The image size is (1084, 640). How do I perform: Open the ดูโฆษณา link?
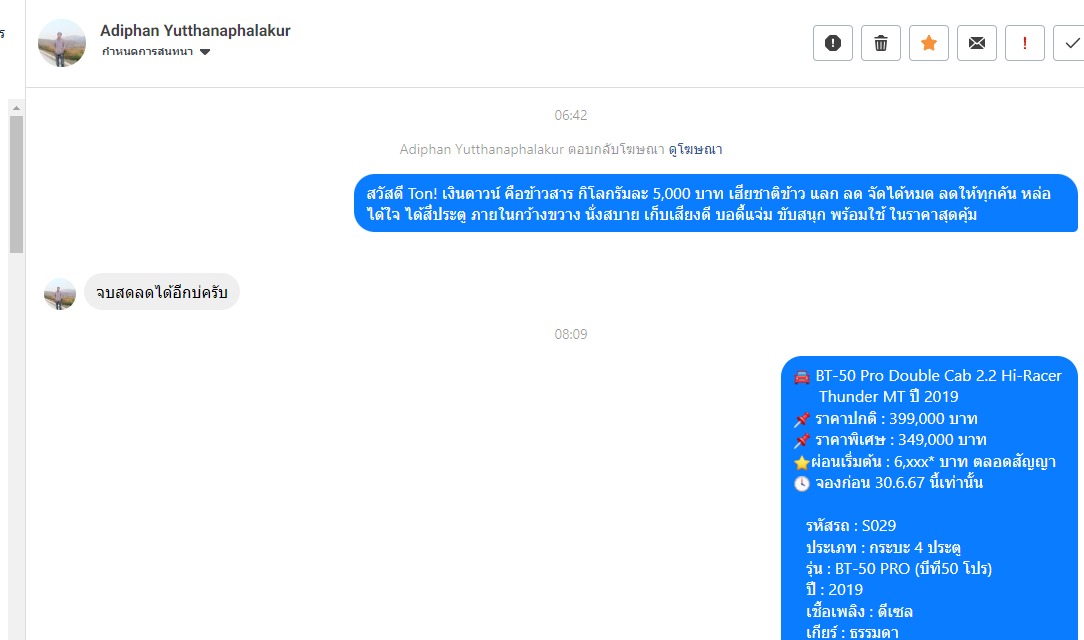[695, 149]
